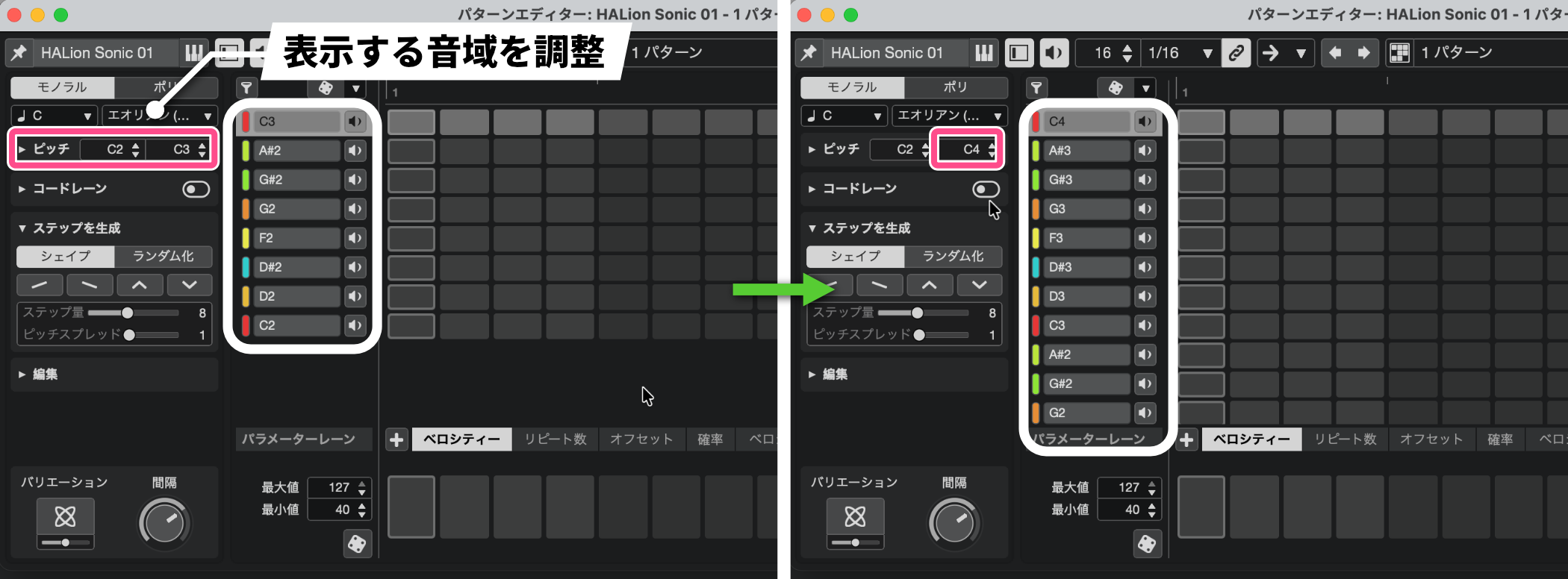
Task: Click the left-pointing arrow in the right window toolbar
Action: (1336, 53)
